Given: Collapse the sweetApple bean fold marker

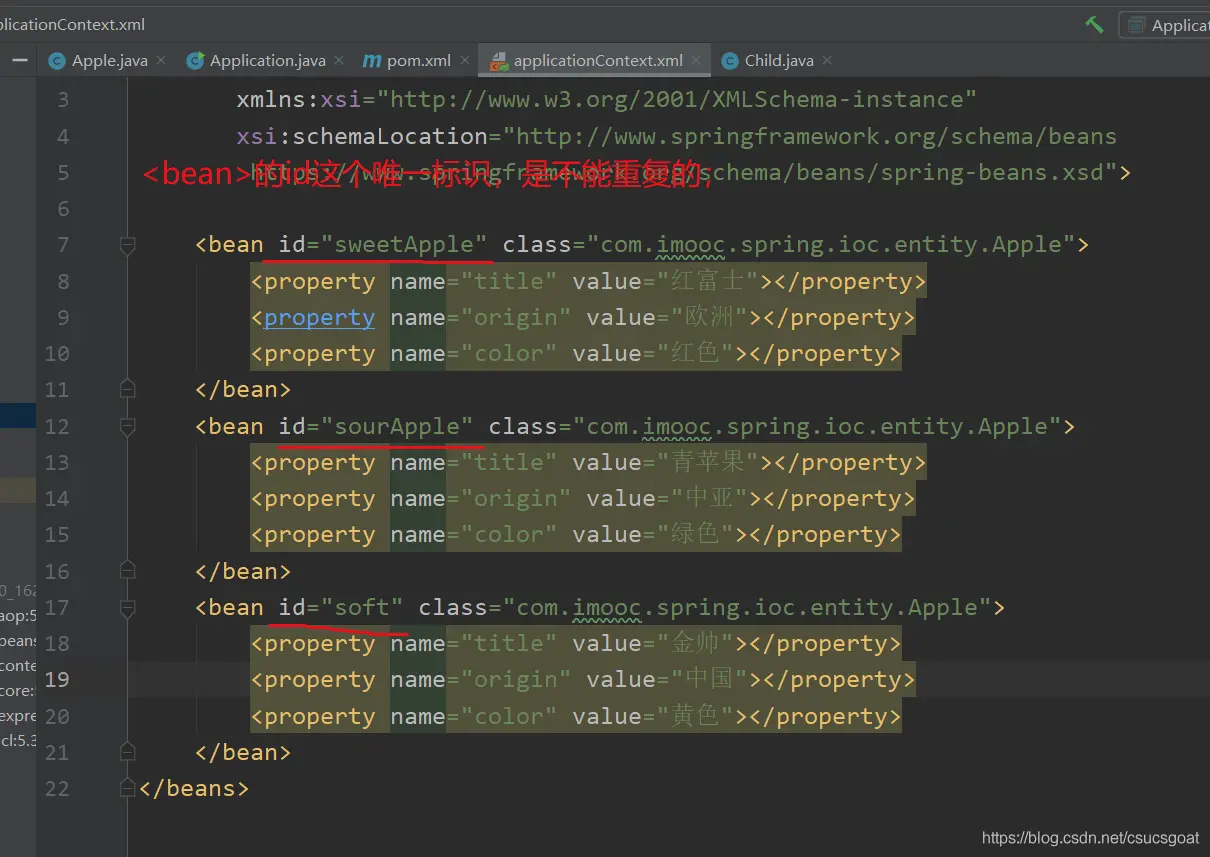Looking at the screenshot, I should click(127, 245).
